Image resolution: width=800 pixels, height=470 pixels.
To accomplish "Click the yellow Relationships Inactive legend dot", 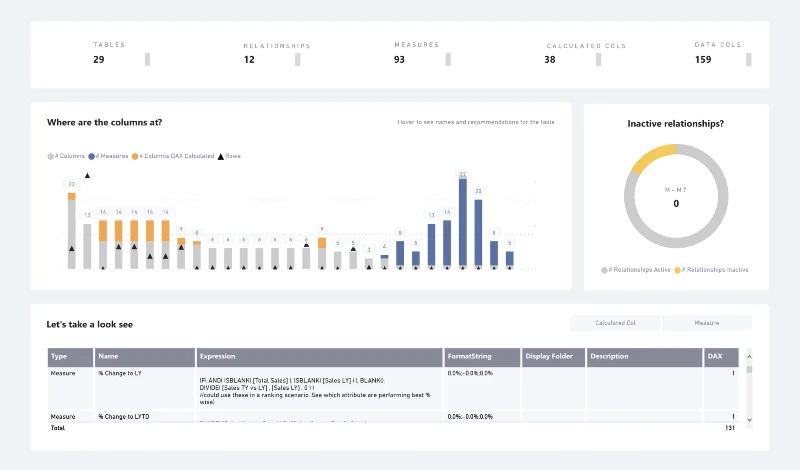I will click(677, 270).
